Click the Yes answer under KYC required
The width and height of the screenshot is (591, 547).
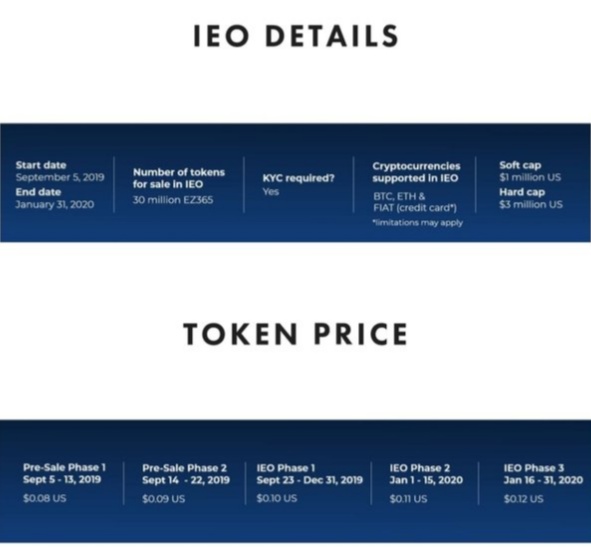(271, 192)
